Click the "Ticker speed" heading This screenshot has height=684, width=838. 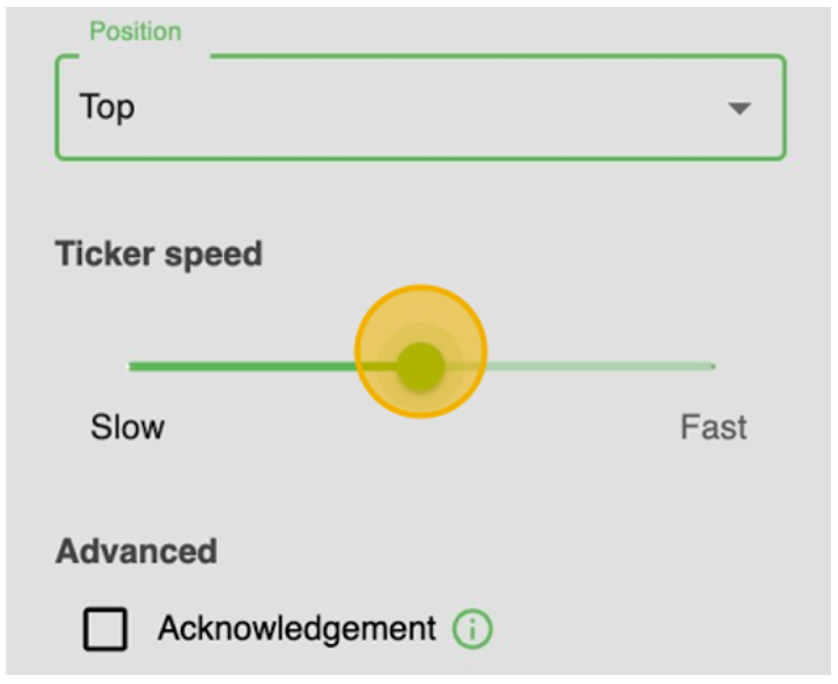click(158, 254)
